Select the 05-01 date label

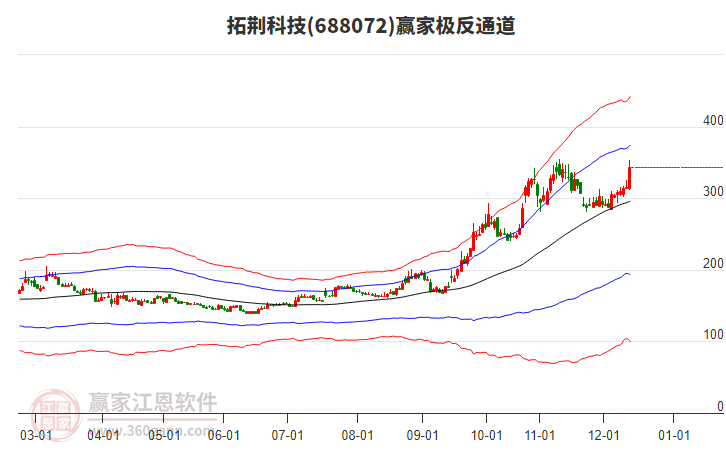(x=164, y=435)
